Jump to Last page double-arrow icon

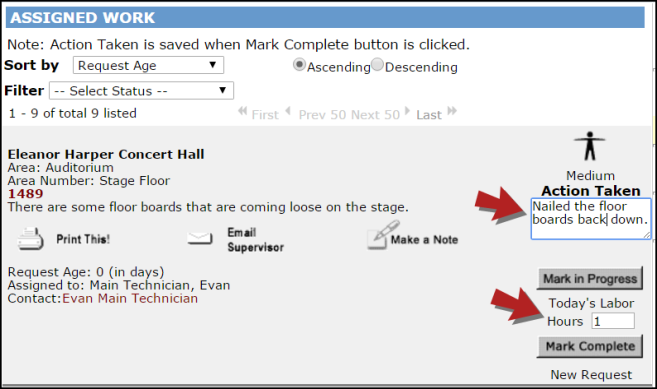[452, 111]
